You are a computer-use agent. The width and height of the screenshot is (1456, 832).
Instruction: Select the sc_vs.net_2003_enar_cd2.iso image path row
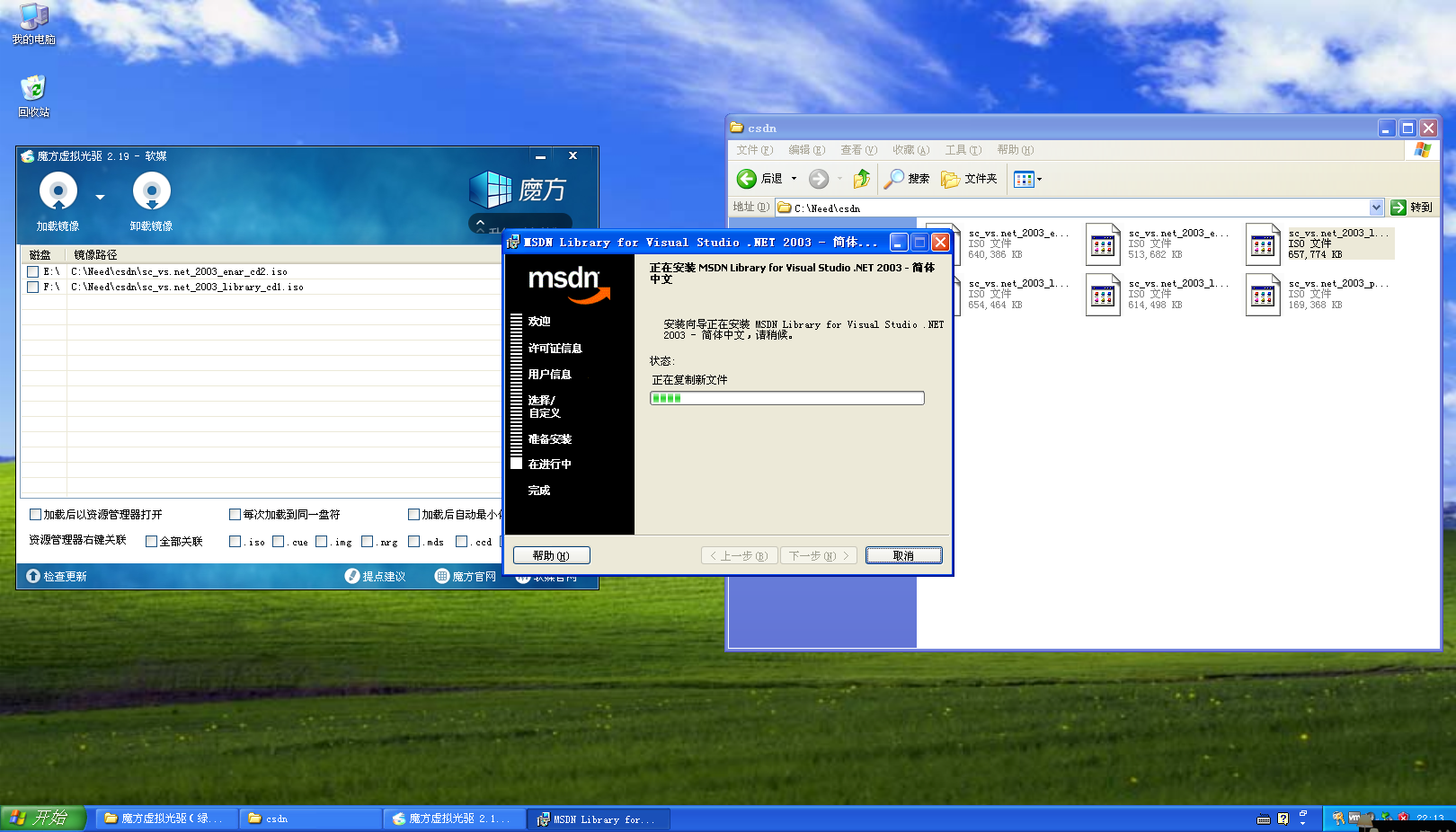click(x=179, y=271)
